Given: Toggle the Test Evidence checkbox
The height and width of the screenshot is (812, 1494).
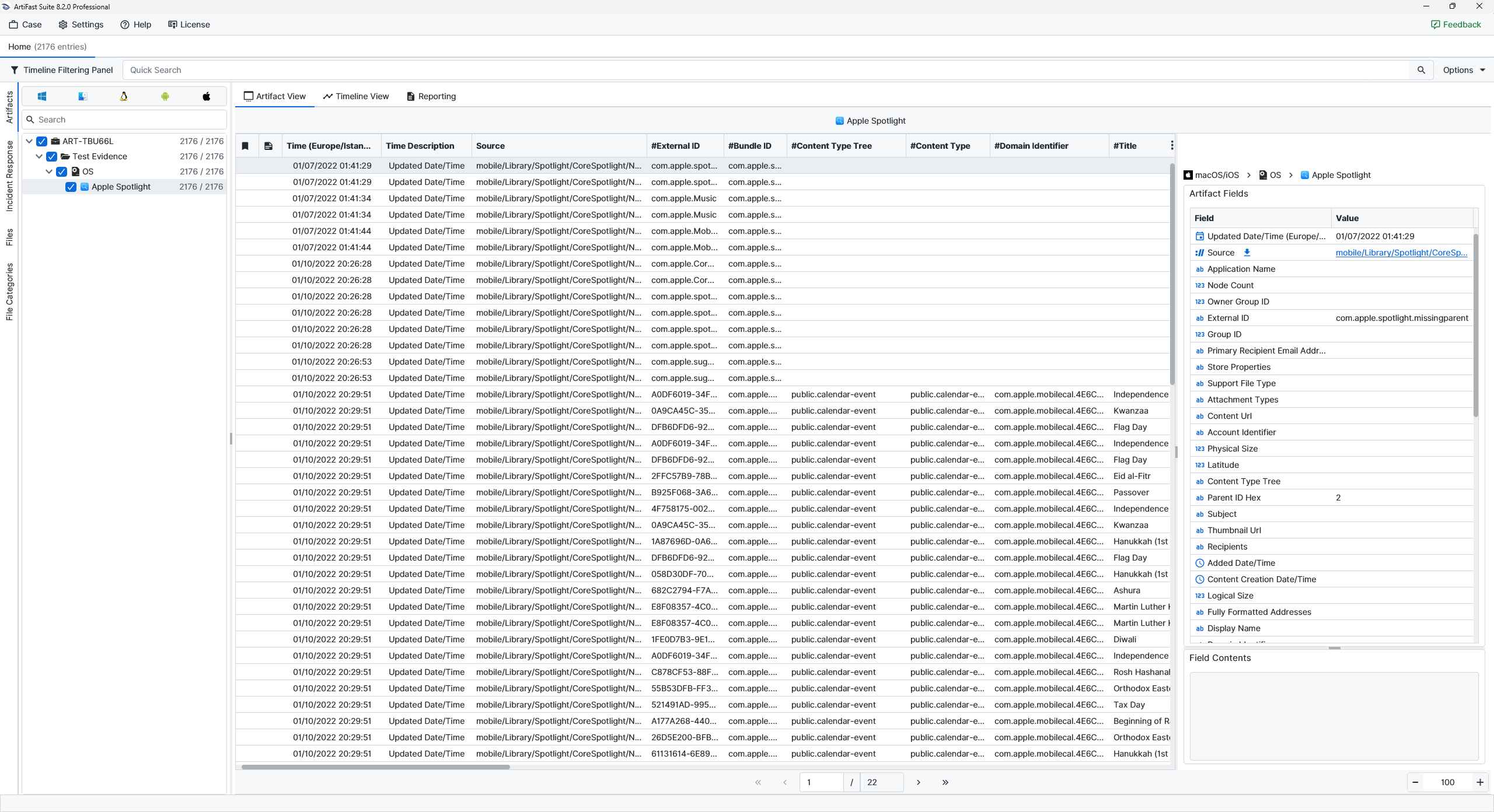Looking at the screenshot, I should (51, 156).
